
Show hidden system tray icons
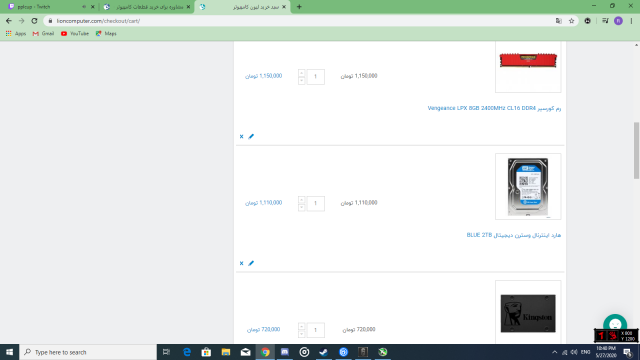coord(554,352)
